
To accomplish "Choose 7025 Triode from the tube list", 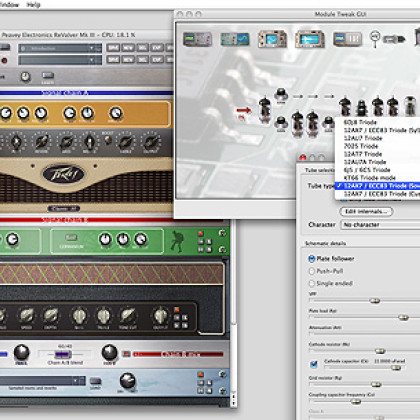I will point(361,146).
